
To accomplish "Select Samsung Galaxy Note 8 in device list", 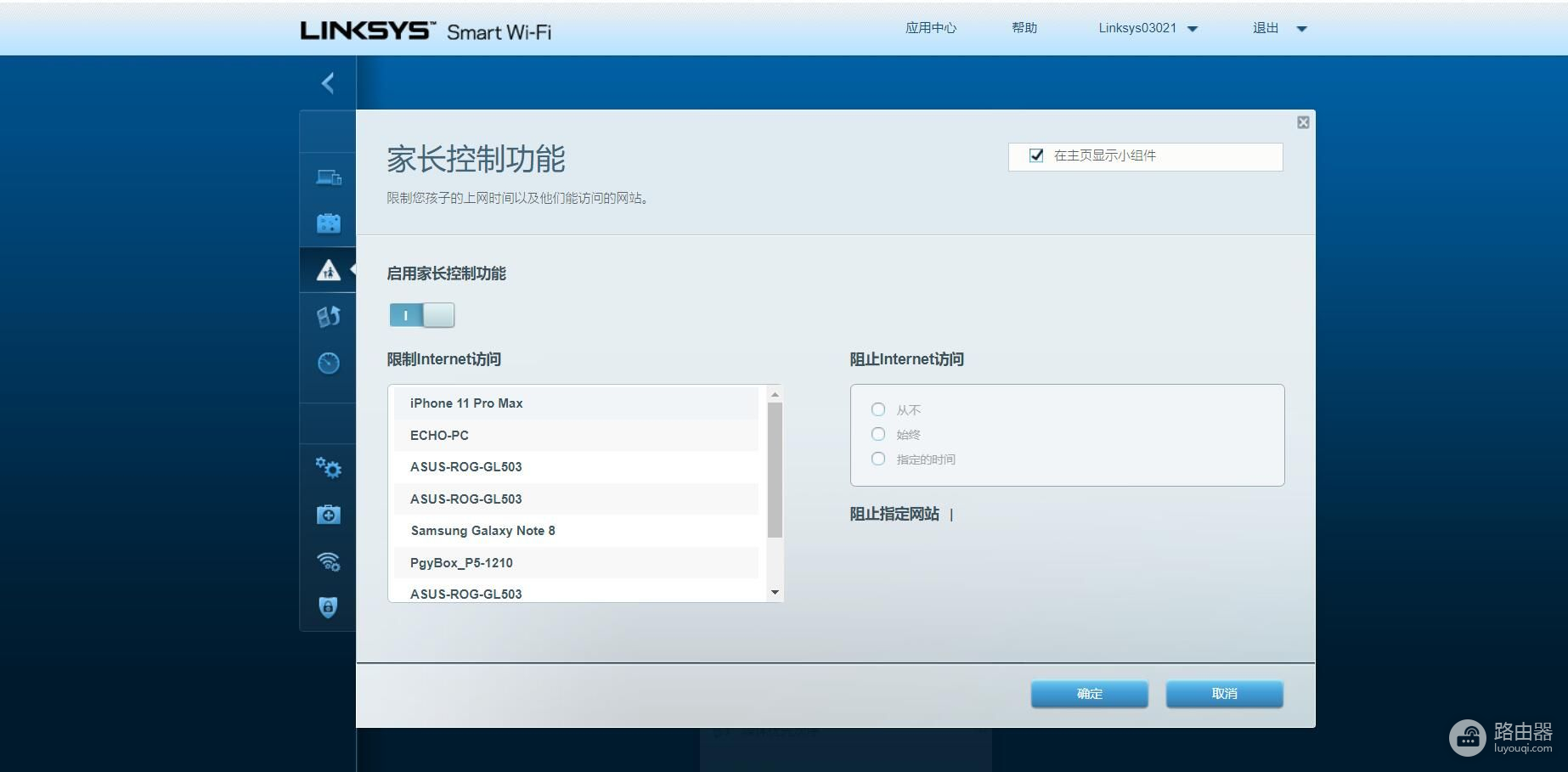I will [482, 531].
